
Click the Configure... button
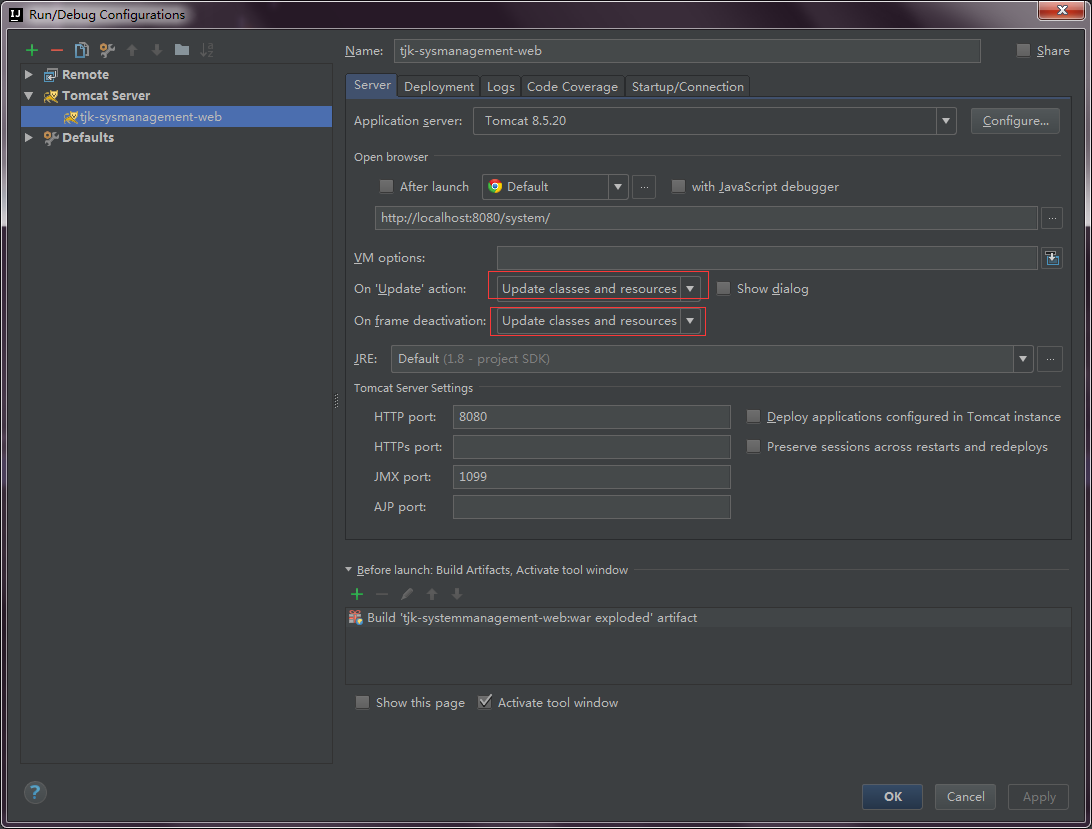tap(1015, 121)
